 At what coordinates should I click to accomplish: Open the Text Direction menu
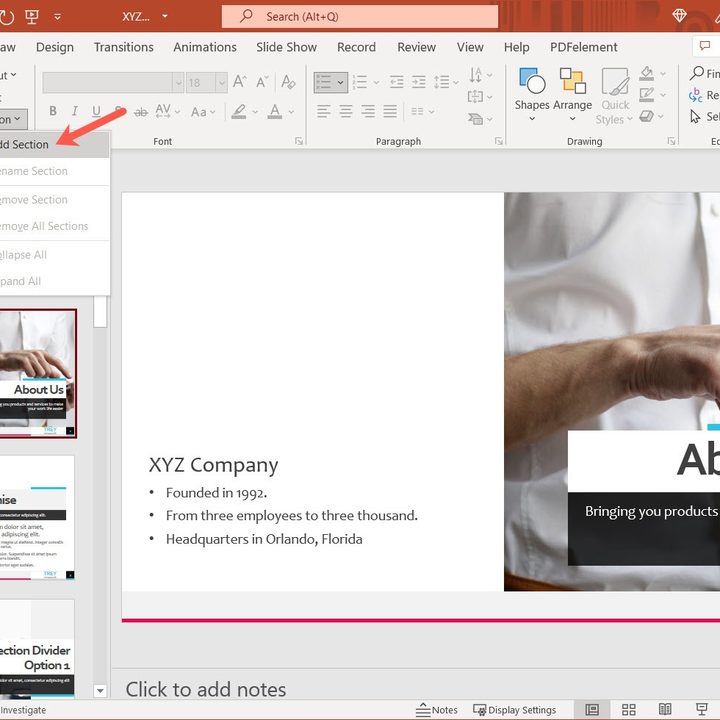coord(480,74)
